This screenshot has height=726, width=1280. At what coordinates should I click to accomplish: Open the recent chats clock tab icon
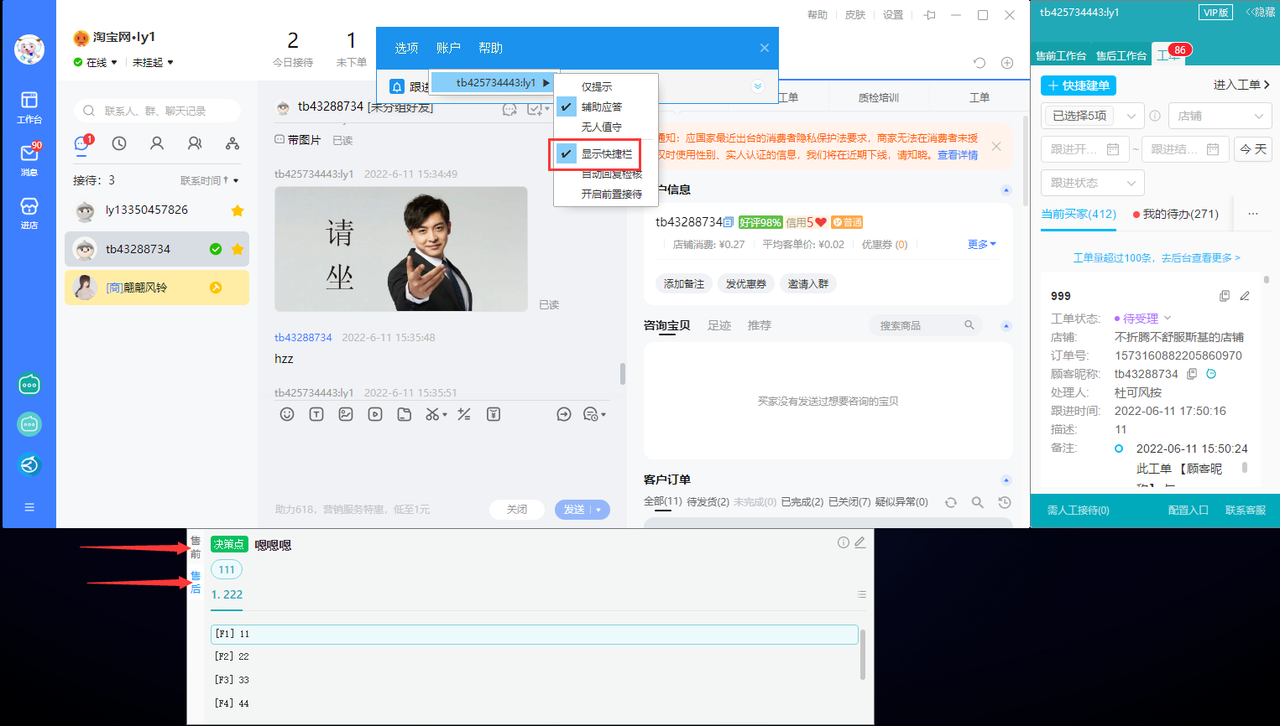coord(119,143)
